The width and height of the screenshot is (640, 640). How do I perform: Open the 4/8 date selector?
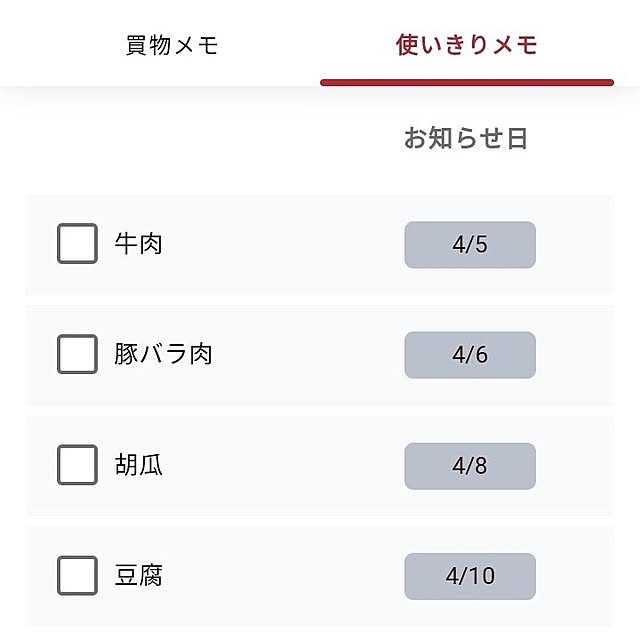click(x=469, y=466)
